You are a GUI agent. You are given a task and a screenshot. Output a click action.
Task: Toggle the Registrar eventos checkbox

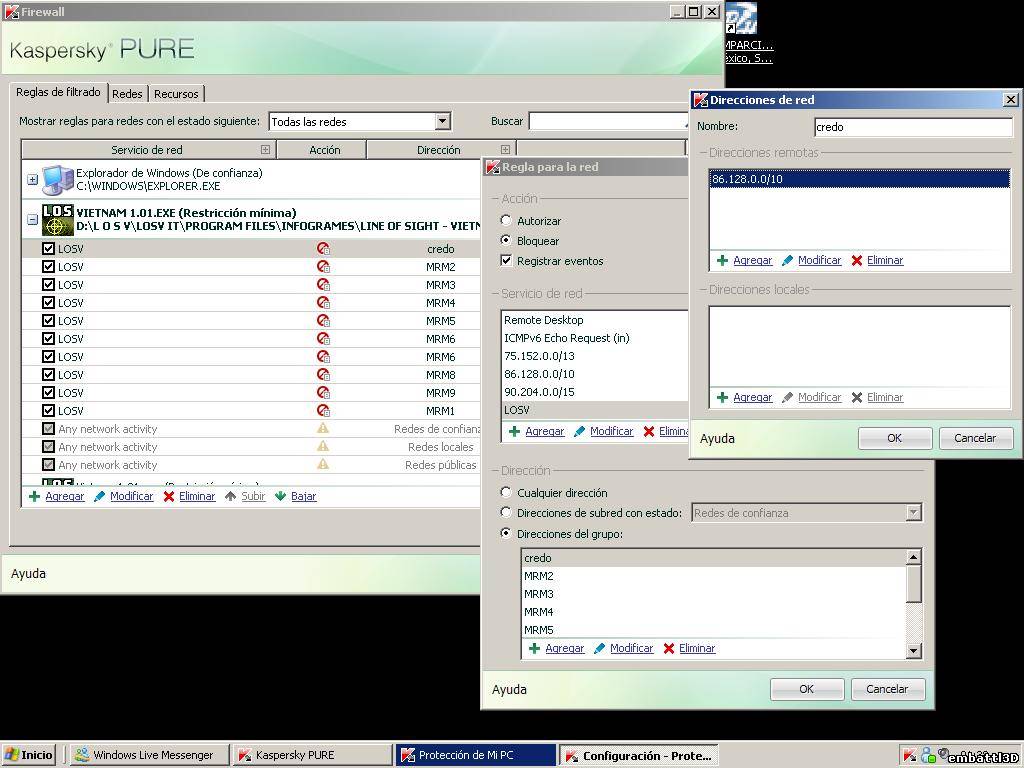(x=506, y=261)
